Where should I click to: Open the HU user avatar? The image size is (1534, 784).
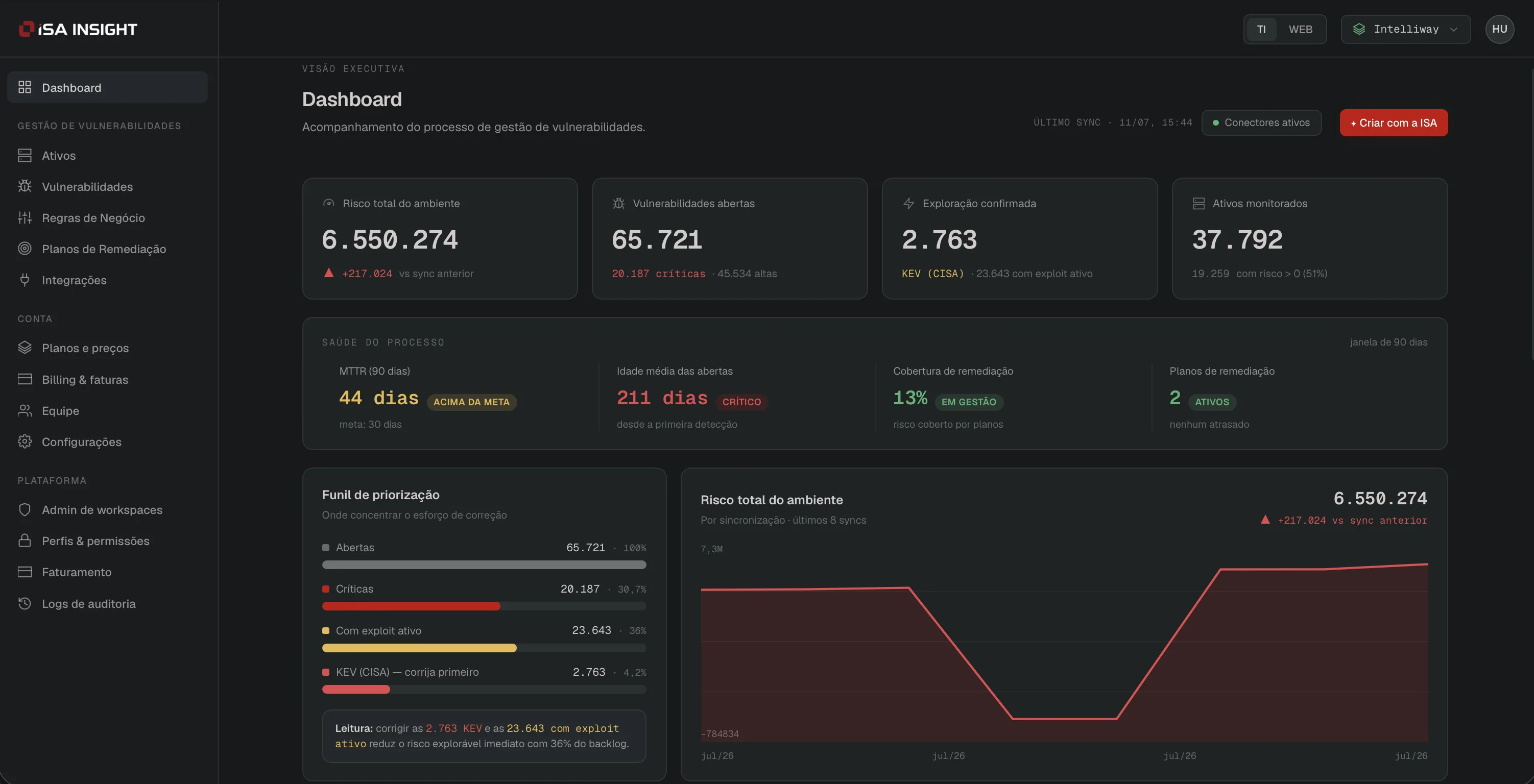(x=1499, y=29)
